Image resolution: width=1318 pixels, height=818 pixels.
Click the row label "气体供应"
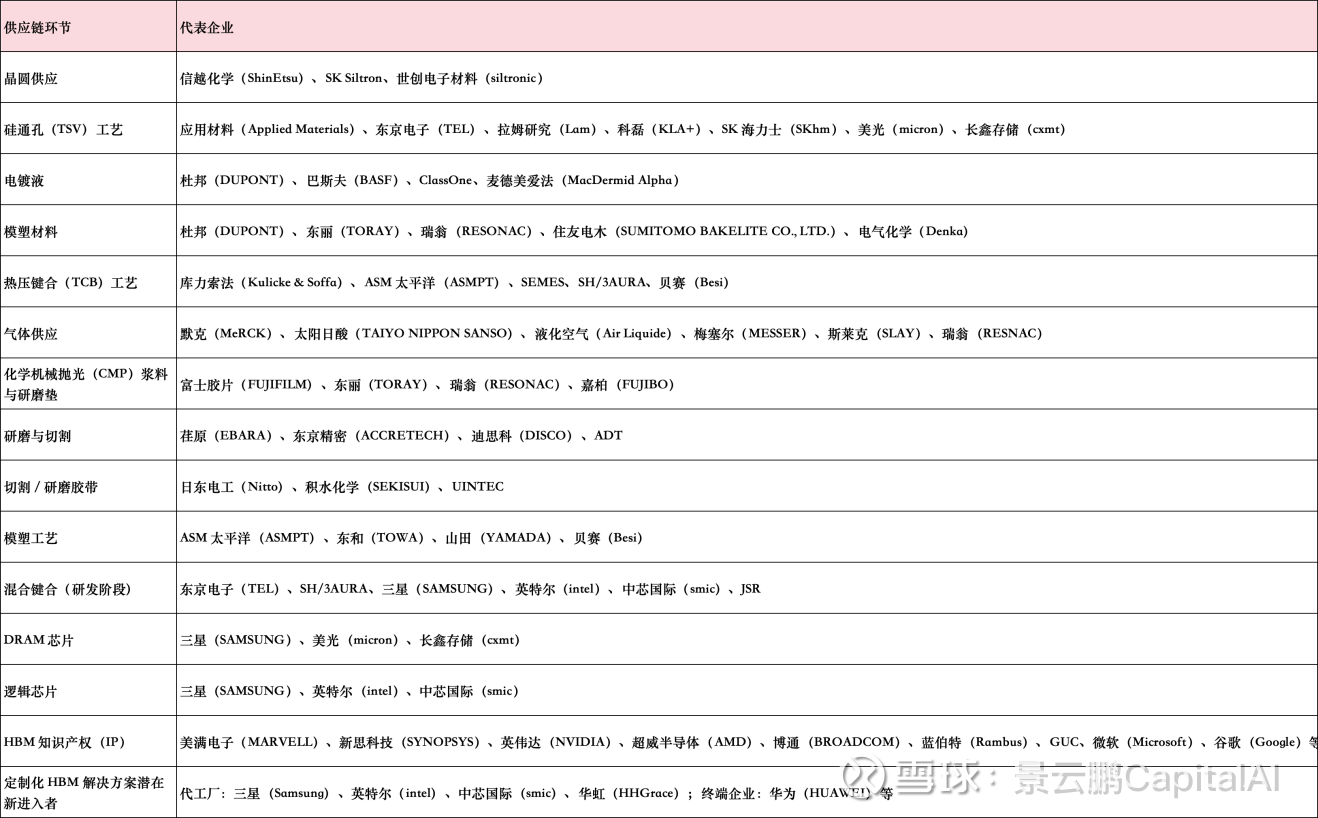[x=31, y=334]
